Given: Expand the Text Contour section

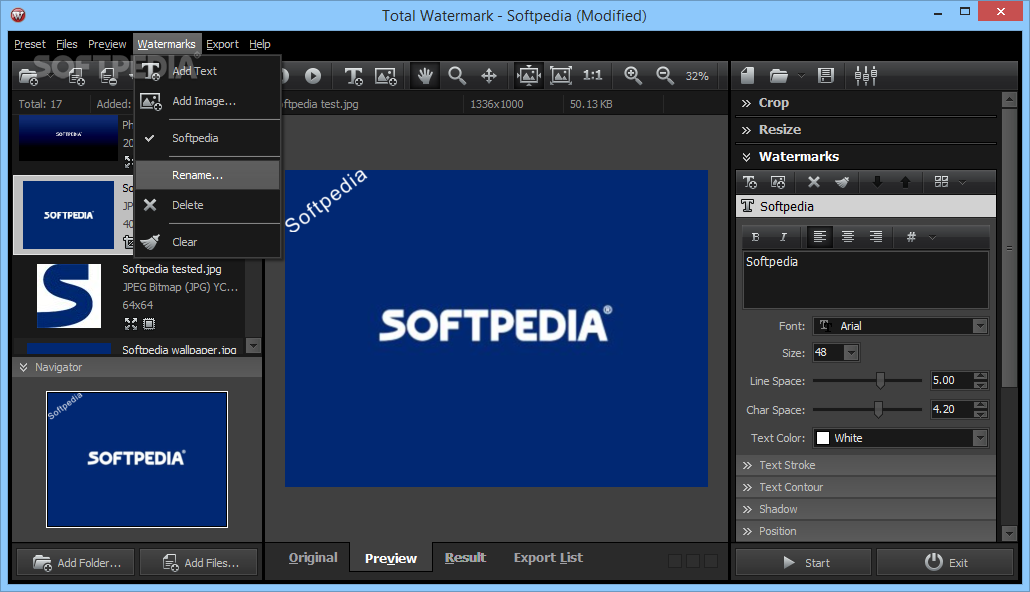Looking at the screenshot, I should tap(866, 488).
